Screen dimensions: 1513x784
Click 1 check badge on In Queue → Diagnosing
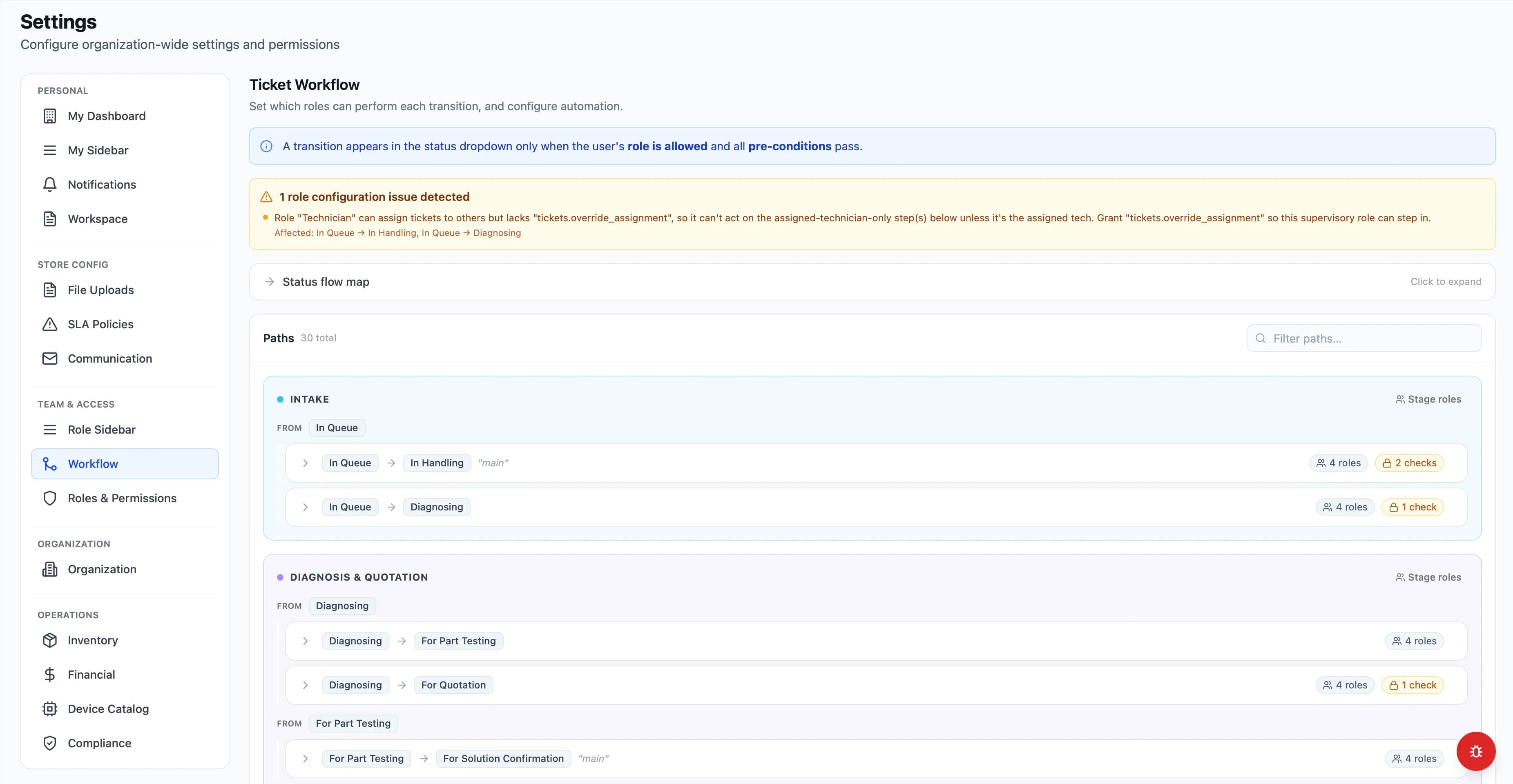(x=1413, y=508)
